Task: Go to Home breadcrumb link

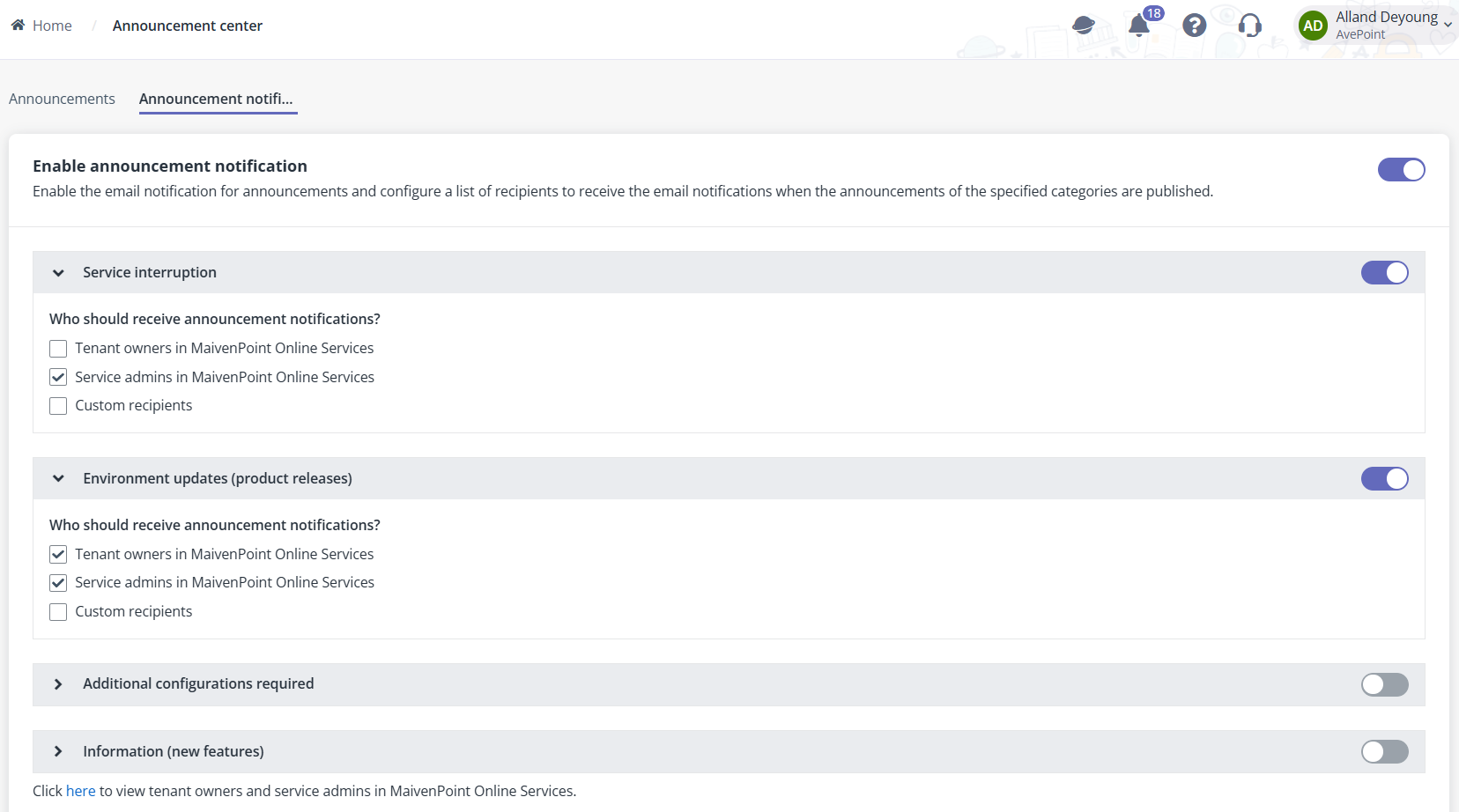Action: (x=52, y=26)
